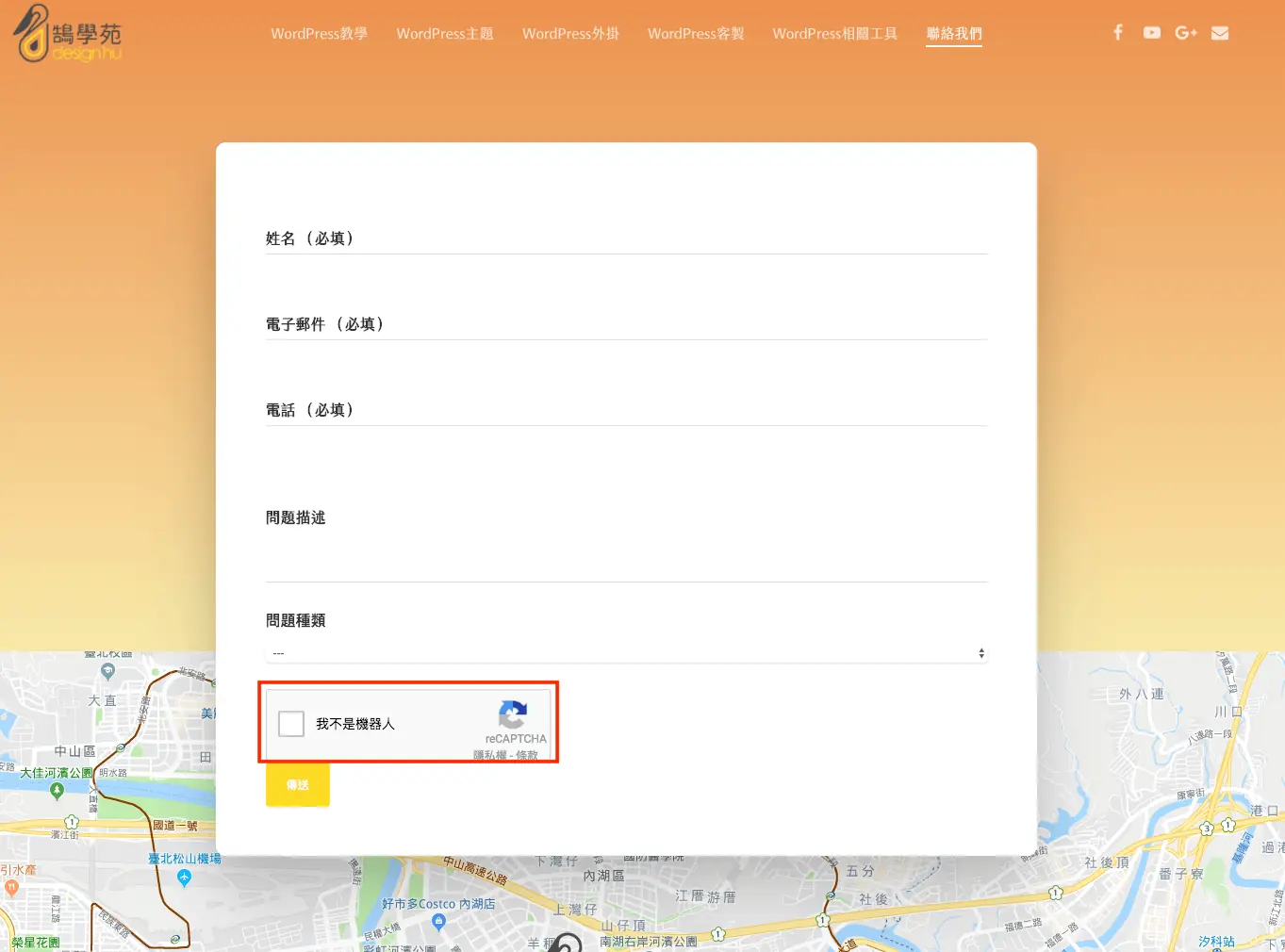
Task: Open the WordPress主題 menu item
Action: [x=445, y=34]
